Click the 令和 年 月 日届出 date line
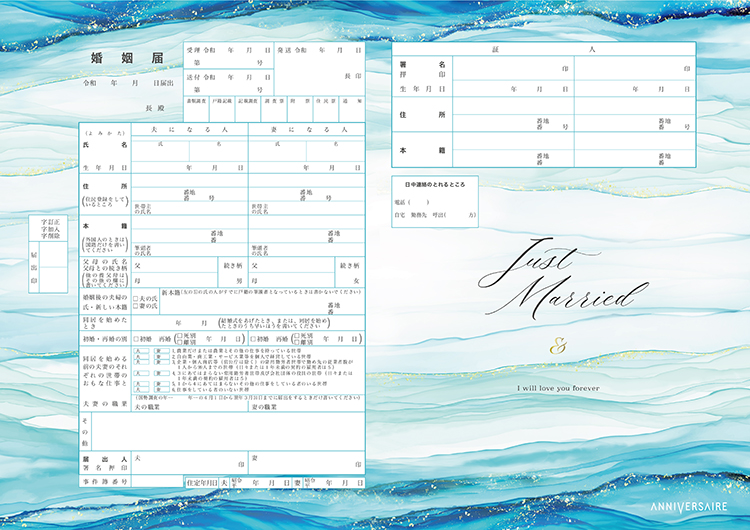 coord(128,83)
